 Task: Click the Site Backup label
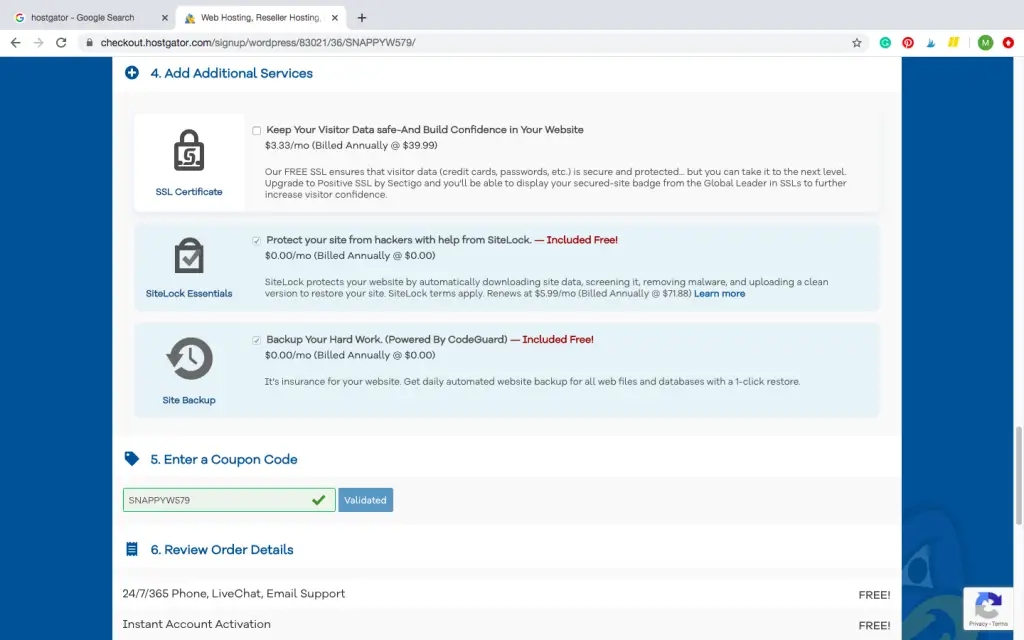(189, 400)
